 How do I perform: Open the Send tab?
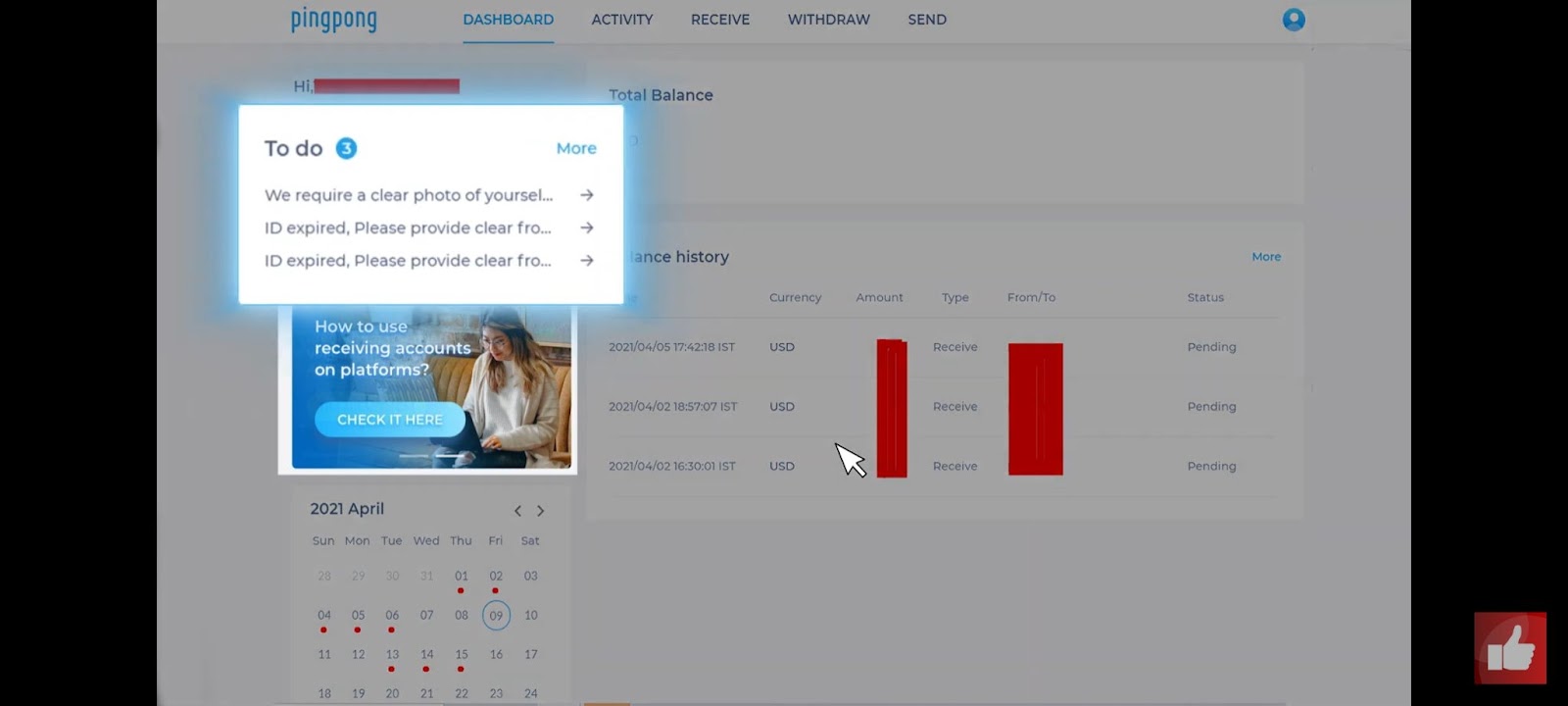click(x=927, y=20)
